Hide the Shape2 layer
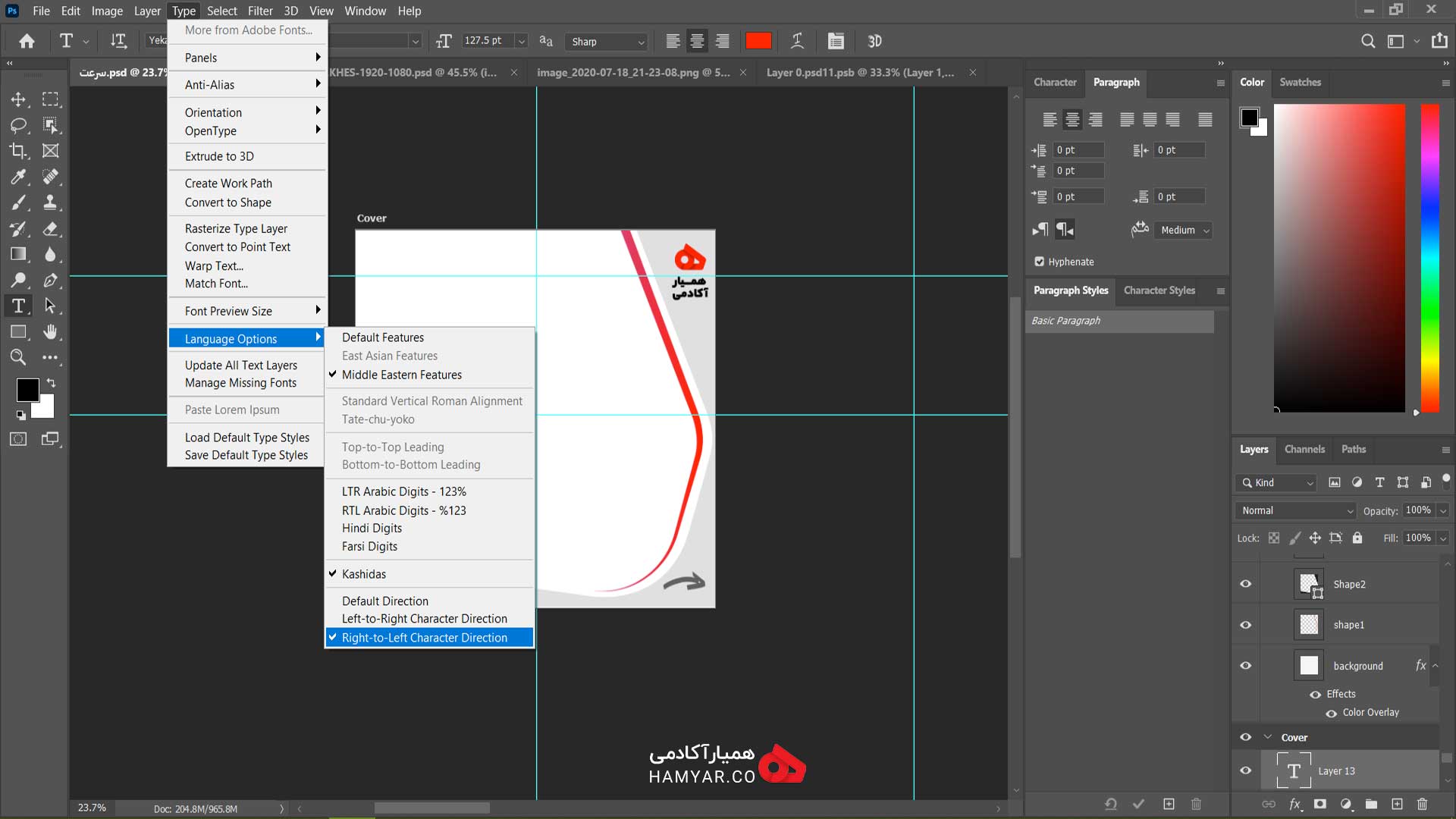 (x=1245, y=584)
